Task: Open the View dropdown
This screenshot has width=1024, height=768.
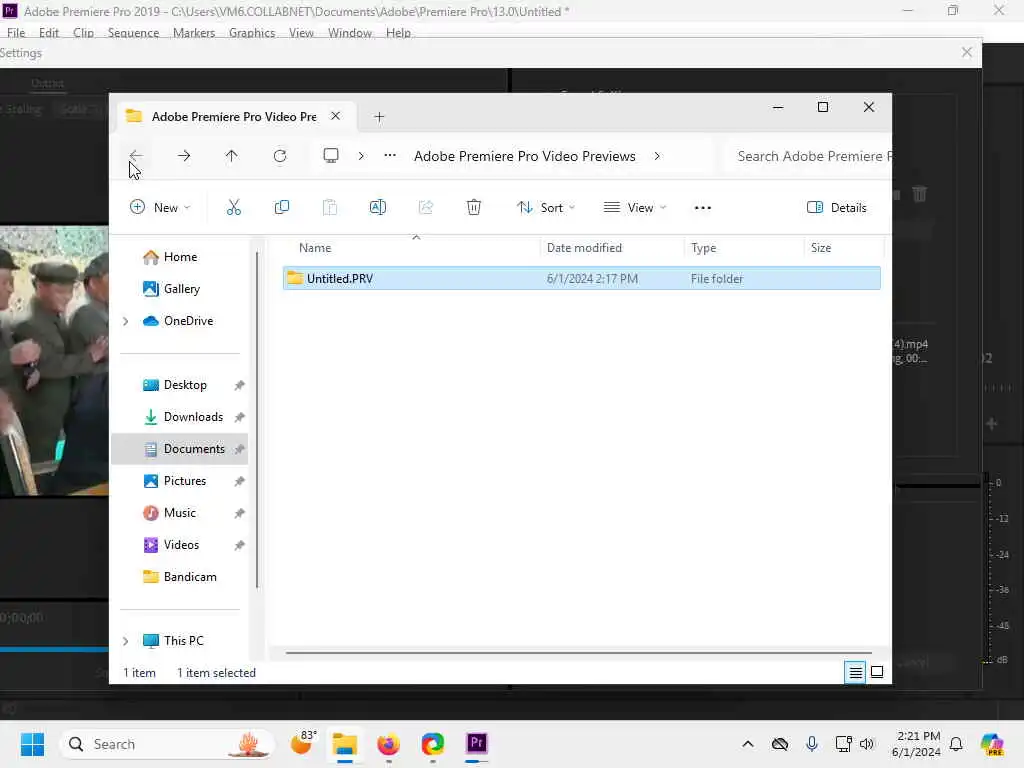Action: (x=635, y=208)
